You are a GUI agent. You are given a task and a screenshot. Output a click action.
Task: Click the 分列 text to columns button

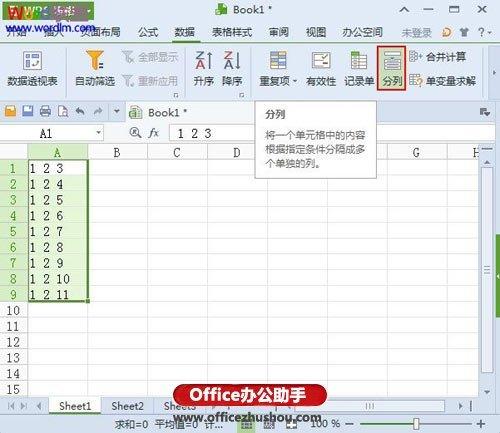pyautogui.click(x=391, y=69)
